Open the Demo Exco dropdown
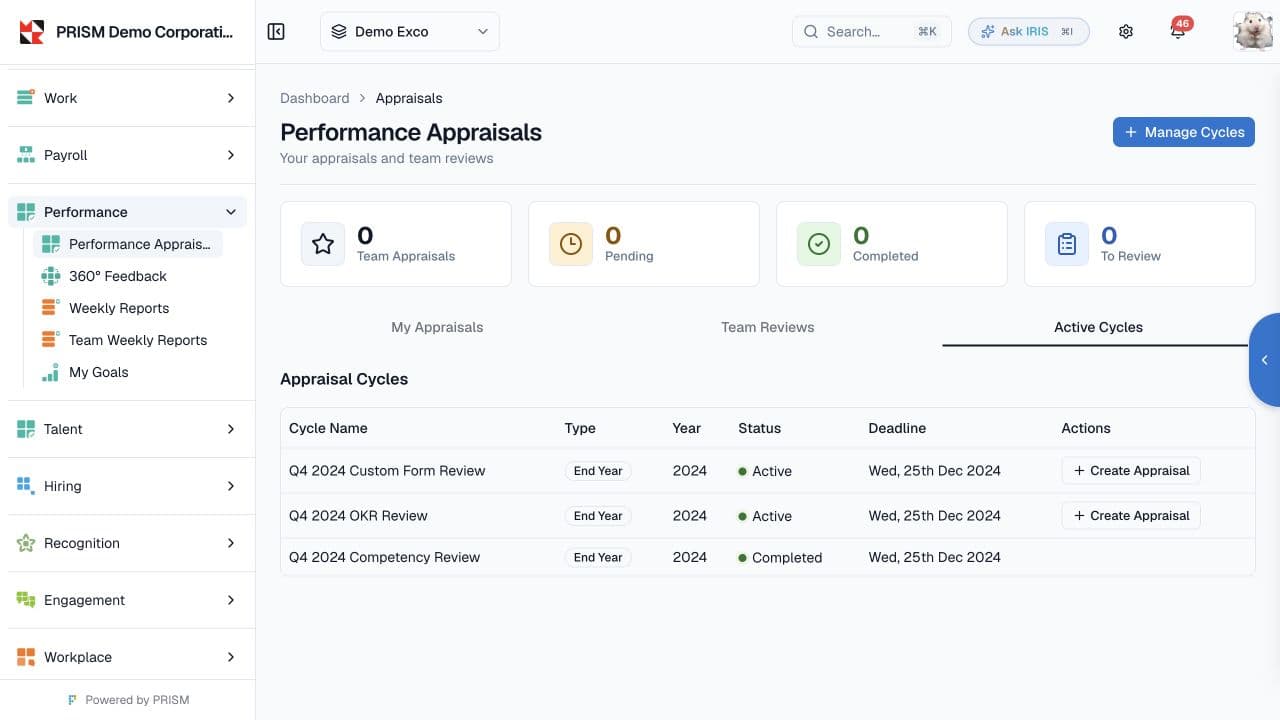The height and width of the screenshot is (720, 1280). pos(410,32)
